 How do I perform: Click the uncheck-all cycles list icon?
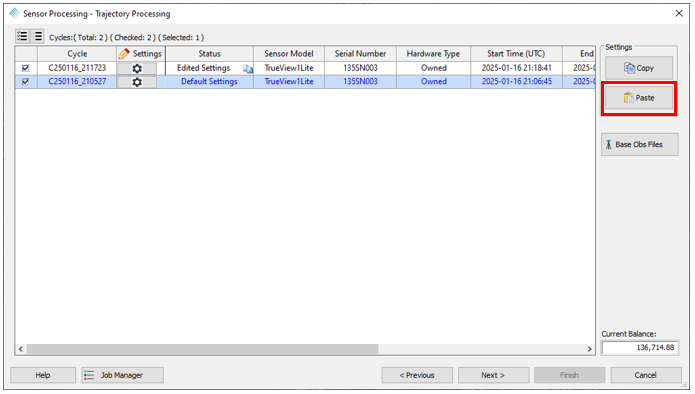coord(38,36)
